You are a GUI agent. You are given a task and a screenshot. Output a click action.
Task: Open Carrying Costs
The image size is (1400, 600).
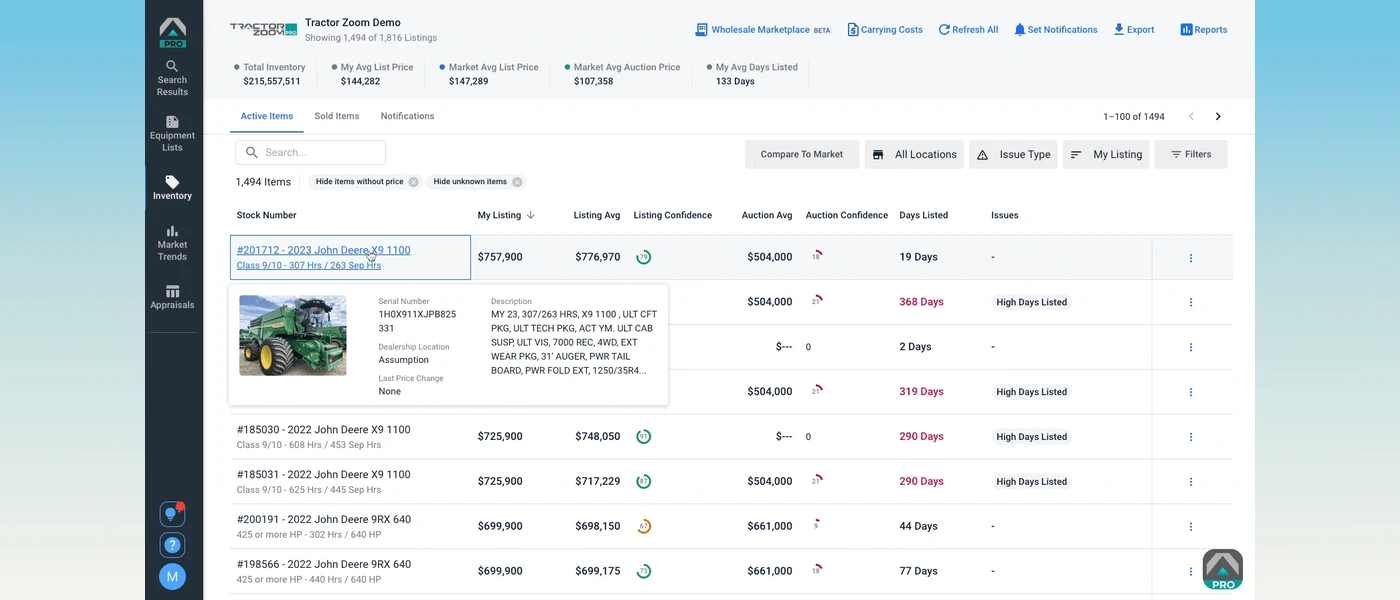885,30
